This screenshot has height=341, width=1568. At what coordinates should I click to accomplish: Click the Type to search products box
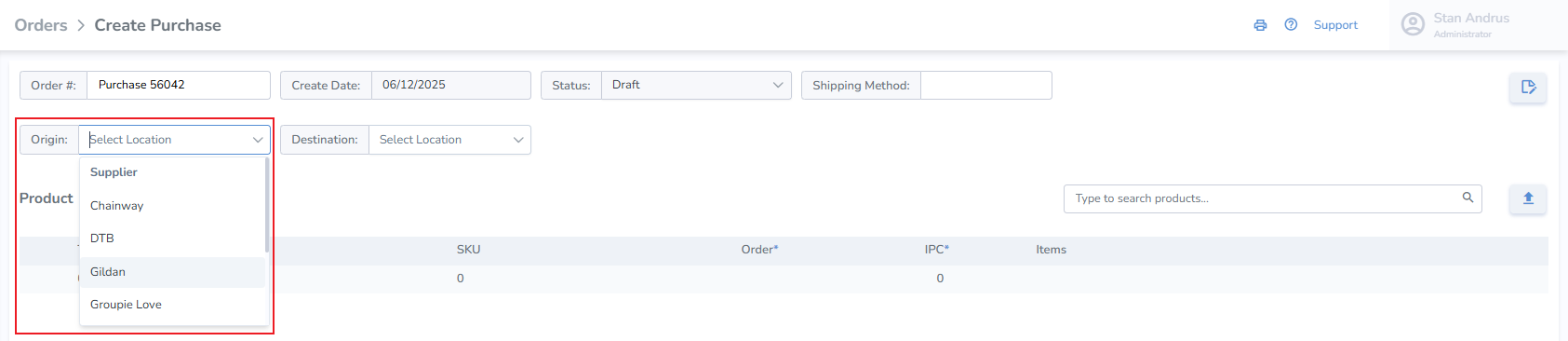click(x=1266, y=198)
